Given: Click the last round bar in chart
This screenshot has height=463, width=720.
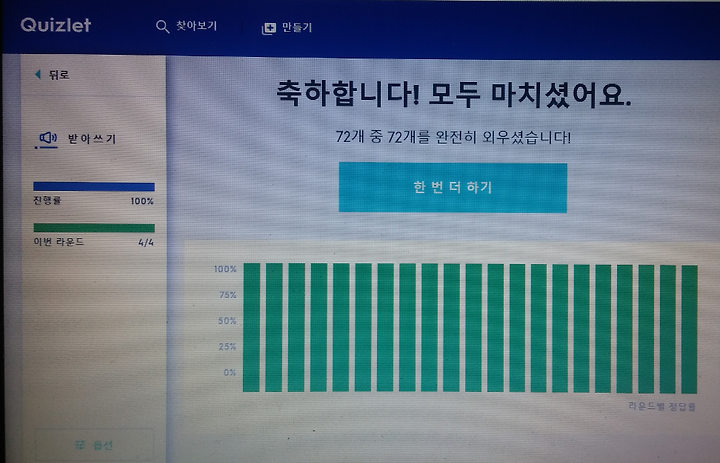Looking at the screenshot, I should [x=689, y=329].
